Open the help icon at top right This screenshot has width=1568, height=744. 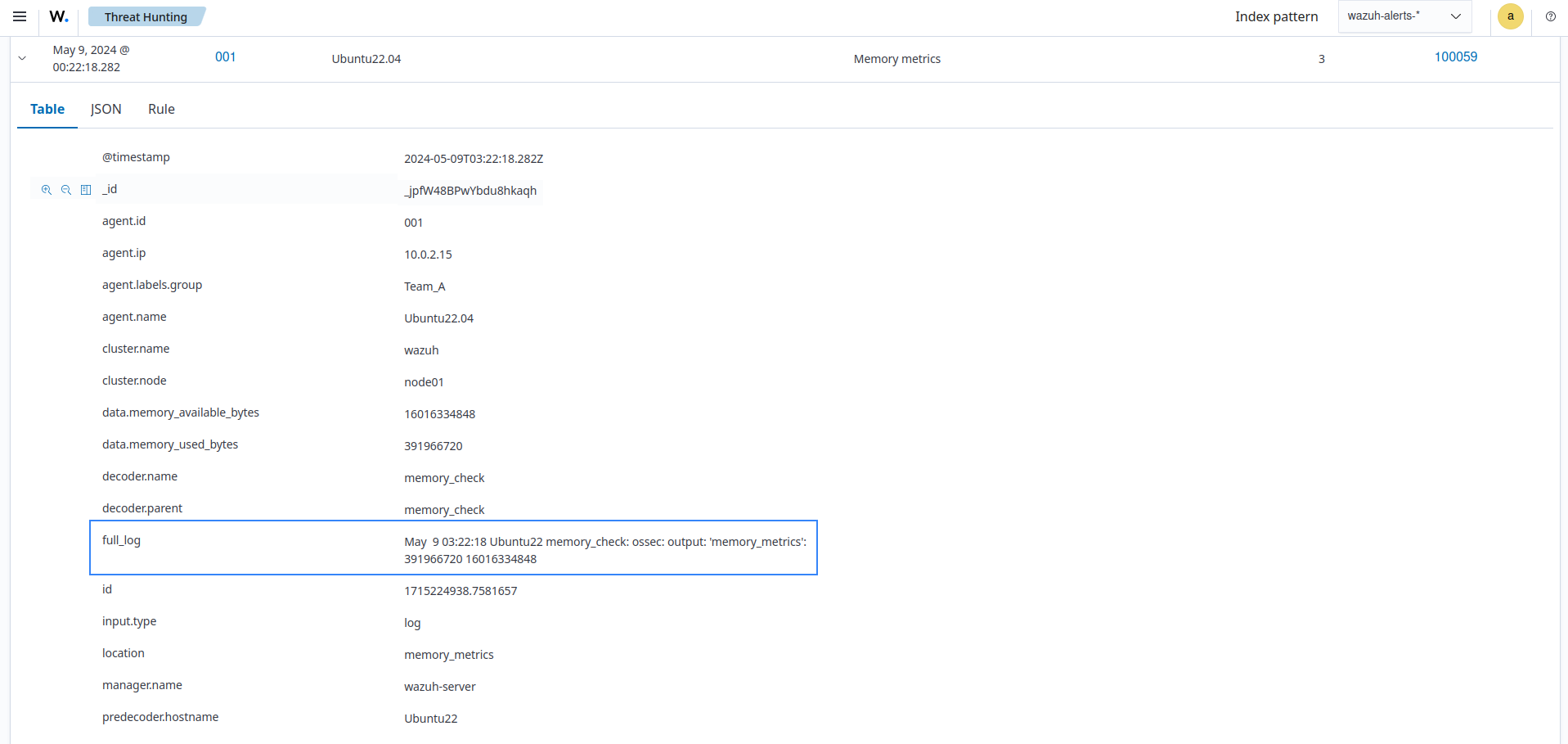pyautogui.click(x=1551, y=16)
